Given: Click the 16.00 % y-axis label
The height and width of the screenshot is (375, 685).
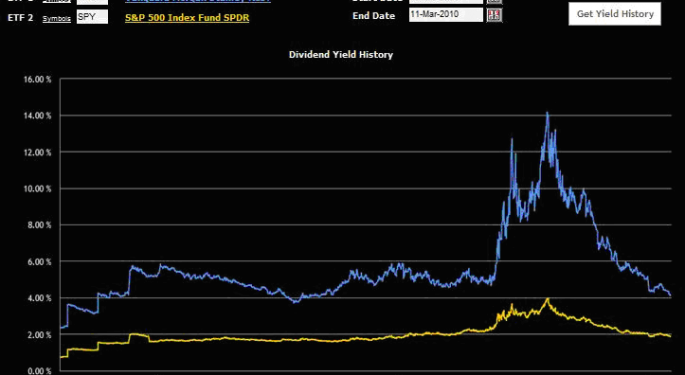Looking at the screenshot, I should tap(38, 80).
